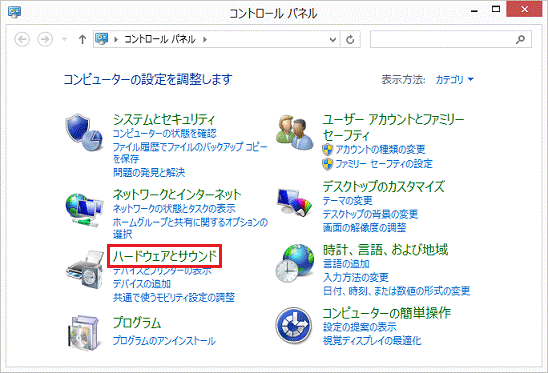The image size is (548, 373).
Task: Open デスクトップの背景の変更 link
Action: click(x=370, y=214)
